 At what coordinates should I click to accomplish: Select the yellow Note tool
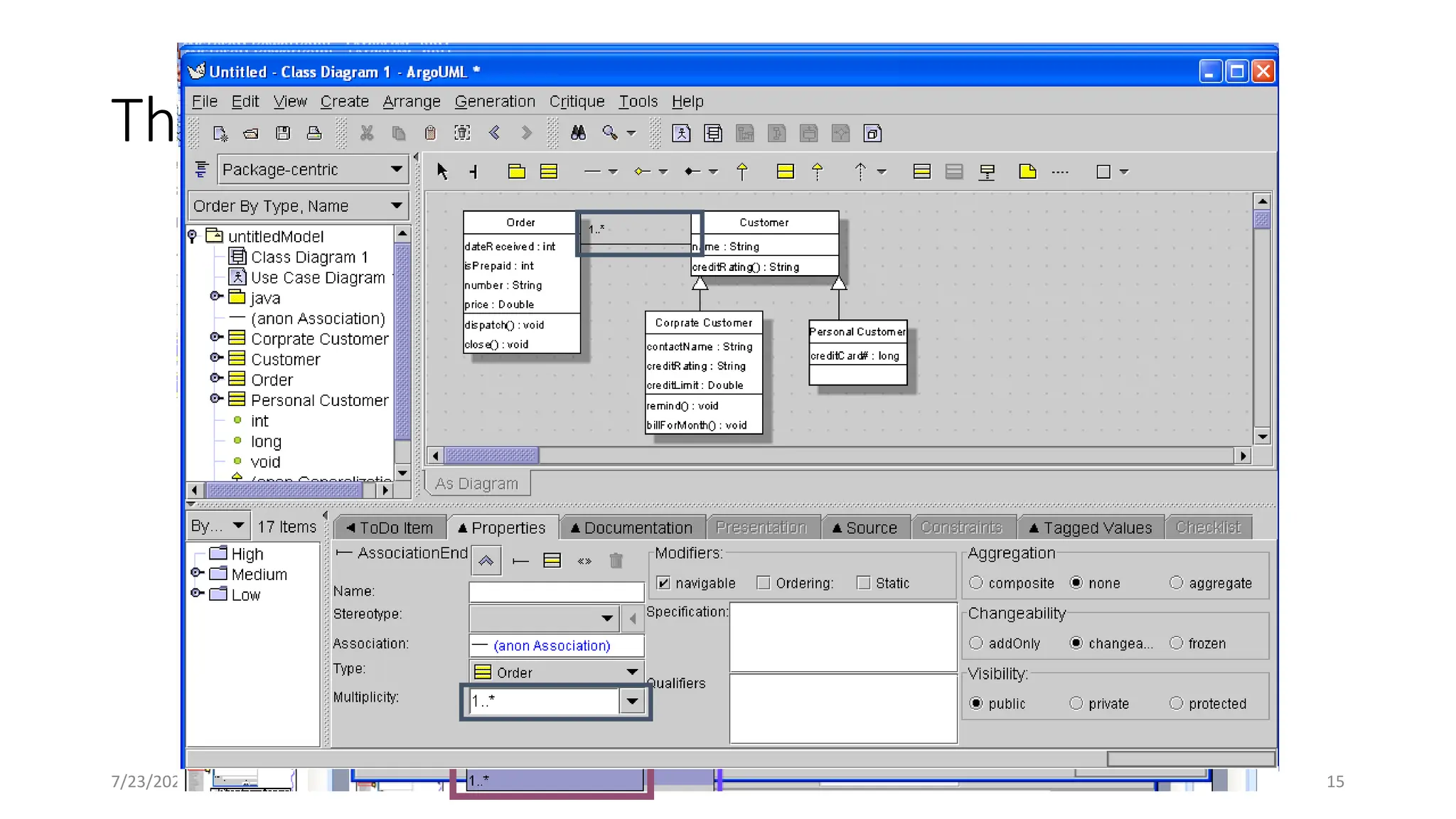pyautogui.click(x=1027, y=171)
